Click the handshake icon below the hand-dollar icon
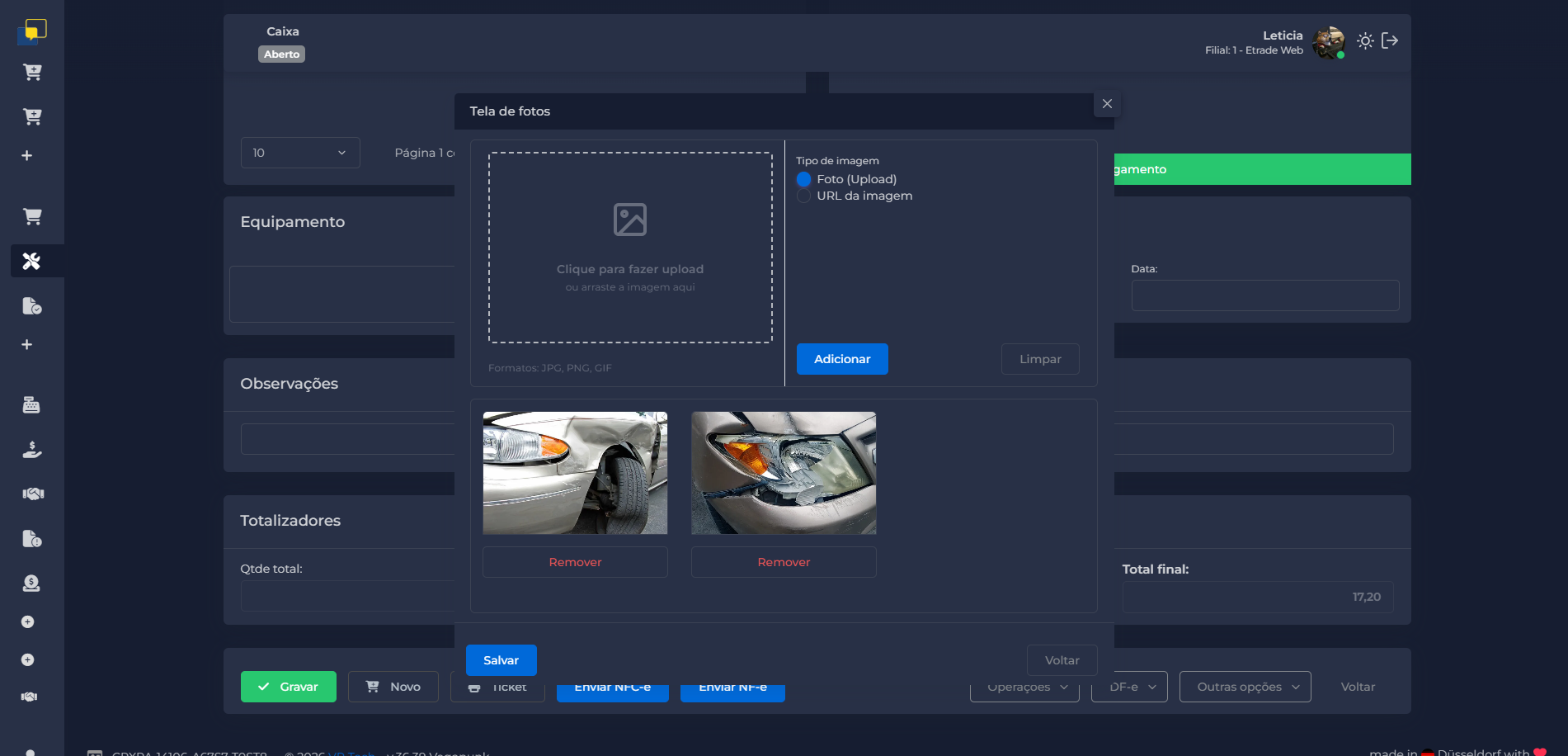Image resolution: width=1568 pixels, height=756 pixels. (x=32, y=494)
